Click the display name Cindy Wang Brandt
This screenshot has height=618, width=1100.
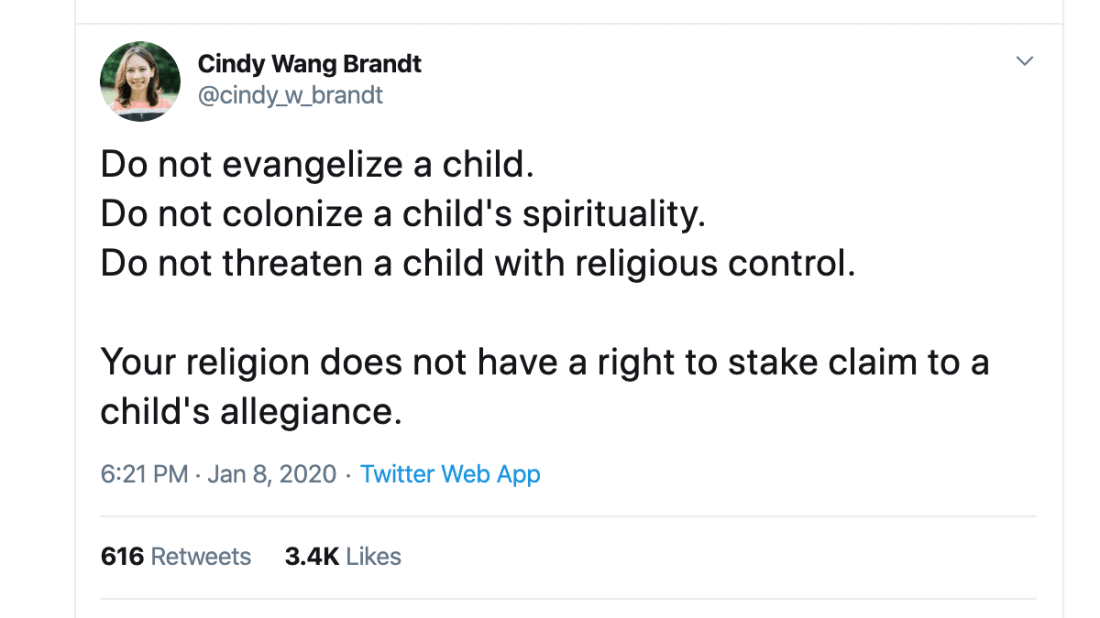tap(309, 64)
